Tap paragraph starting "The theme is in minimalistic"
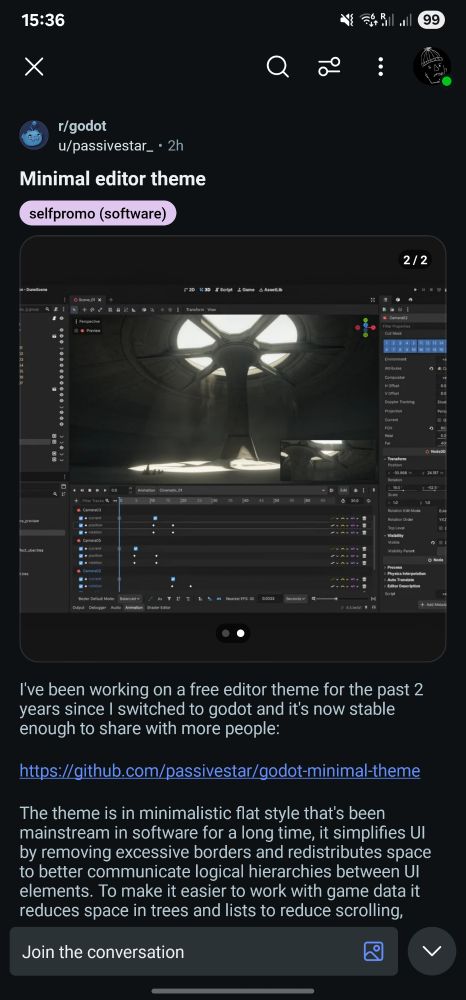466x1000 pixels. [x=226, y=862]
